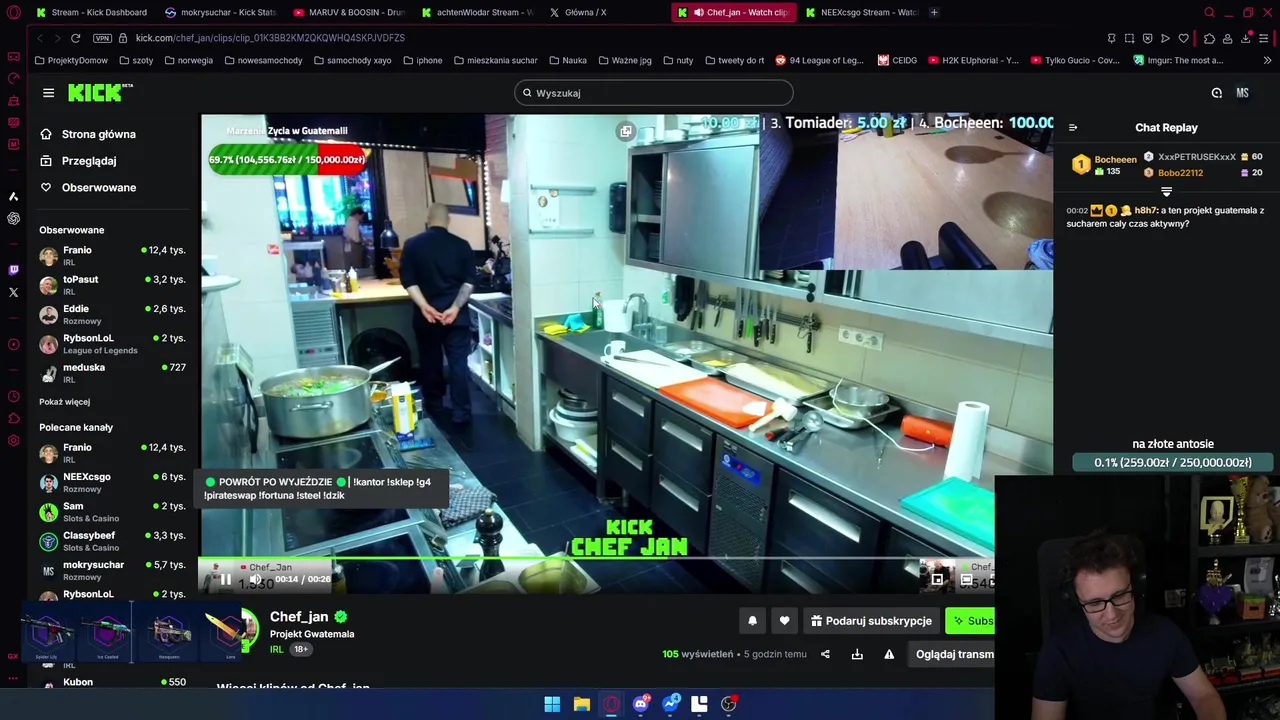Image resolution: width=1280 pixels, height=720 pixels.
Task: Report clip with warning triangle icon
Action: click(x=889, y=654)
